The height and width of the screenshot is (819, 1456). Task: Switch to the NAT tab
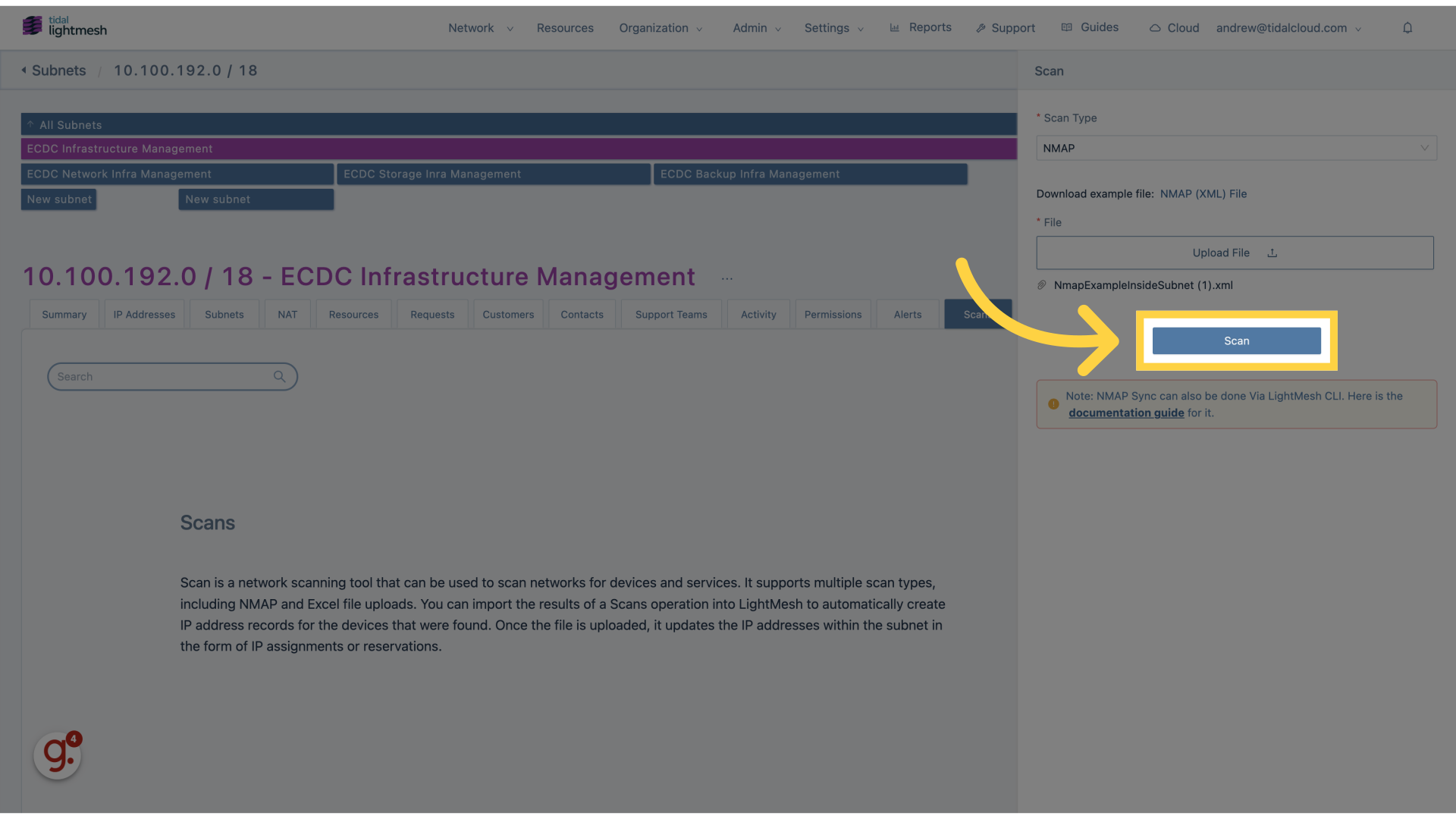[287, 315]
